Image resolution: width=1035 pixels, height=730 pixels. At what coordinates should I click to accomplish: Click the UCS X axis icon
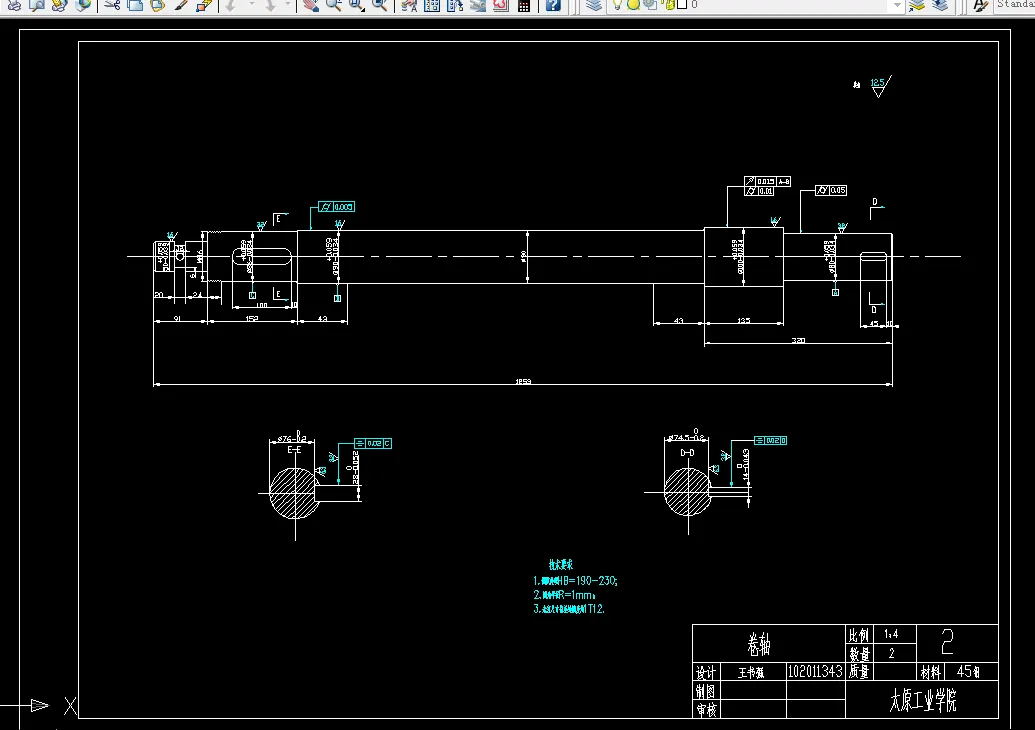70,706
